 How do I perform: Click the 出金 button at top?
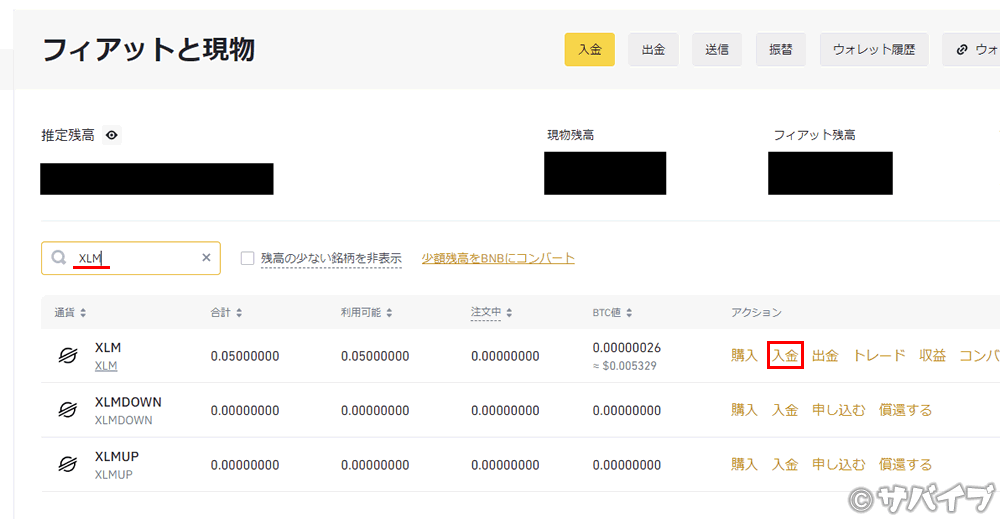click(653, 50)
